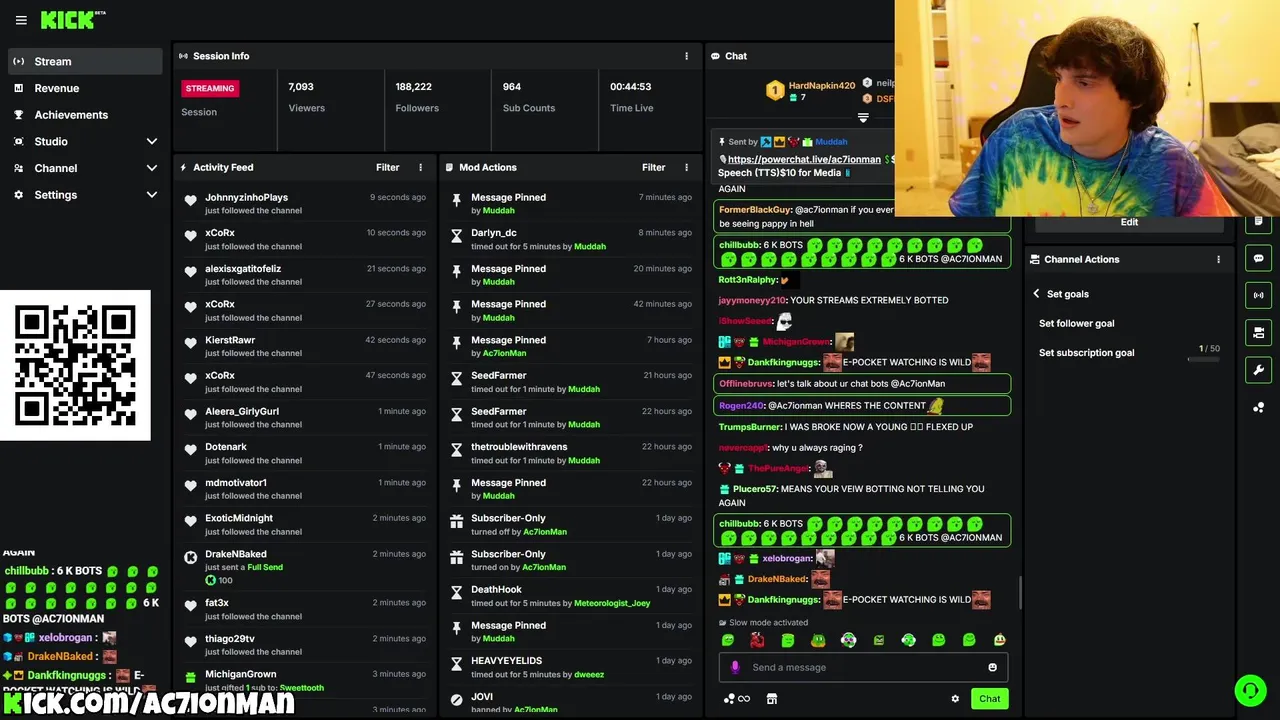Open the emoji picker in message box
Screen dimensions: 1280x720
point(992,667)
